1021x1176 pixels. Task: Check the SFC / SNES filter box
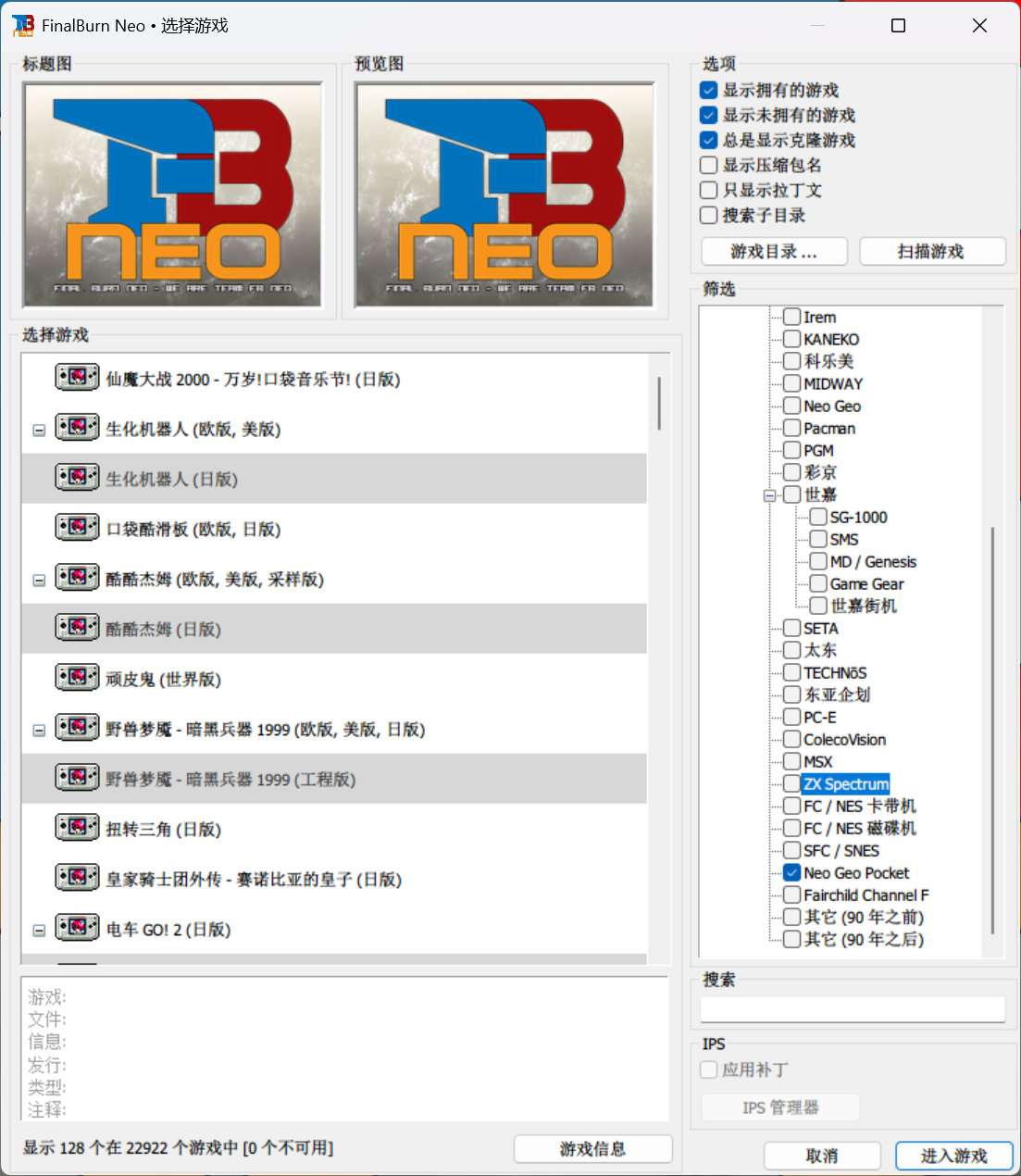point(792,850)
